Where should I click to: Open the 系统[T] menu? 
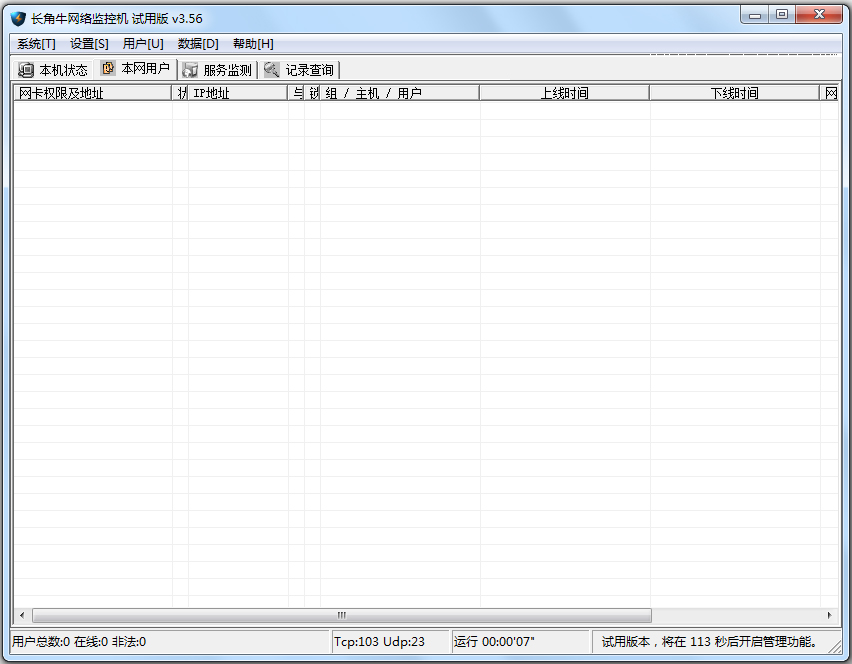[36, 44]
